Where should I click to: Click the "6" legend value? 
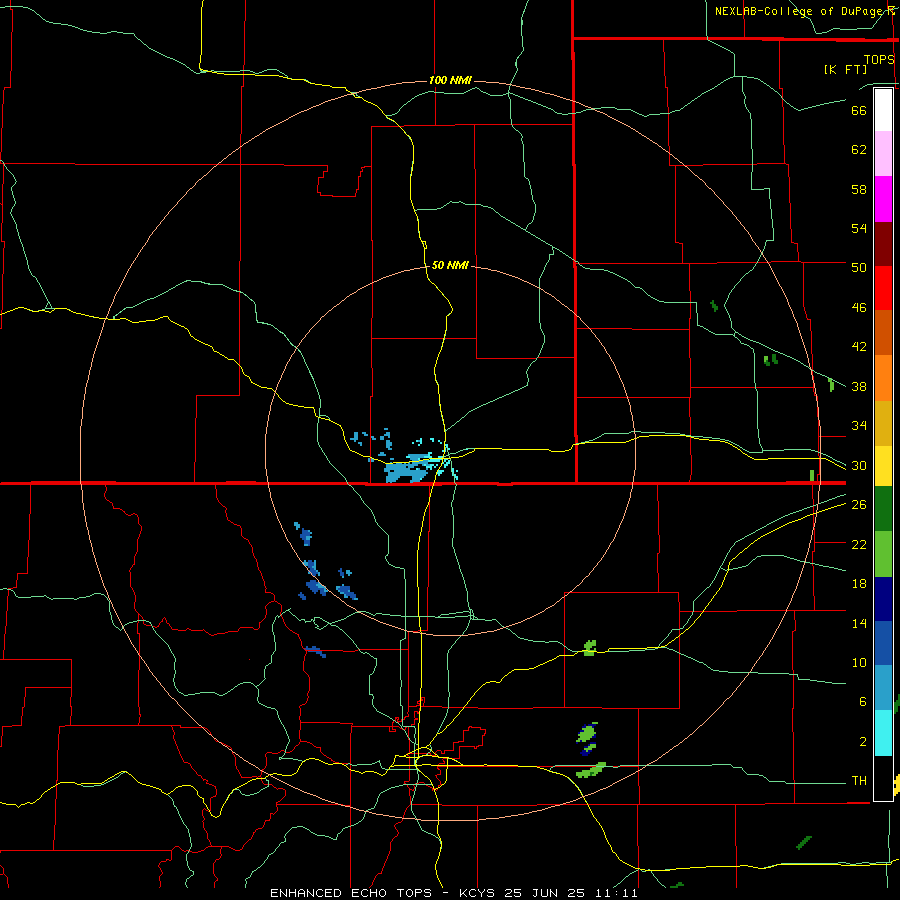tap(863, 702)
